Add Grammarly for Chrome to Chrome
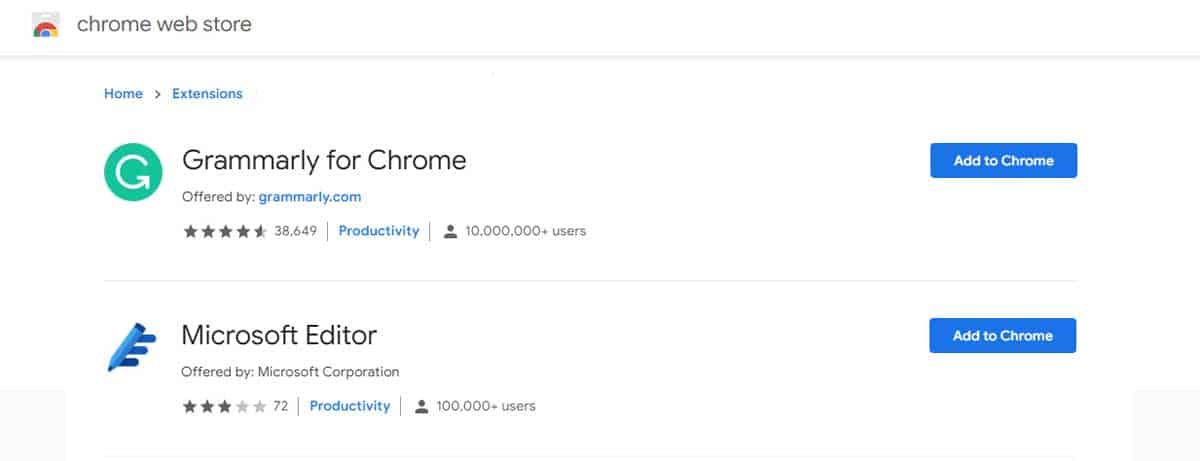Image resolution: width=1200 pixels, height=461 pixels. coord(1003,160)
